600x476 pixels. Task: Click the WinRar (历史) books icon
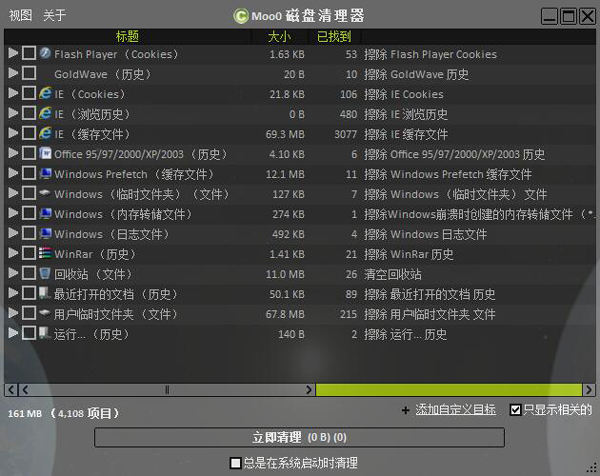click(x=45, y=253)
